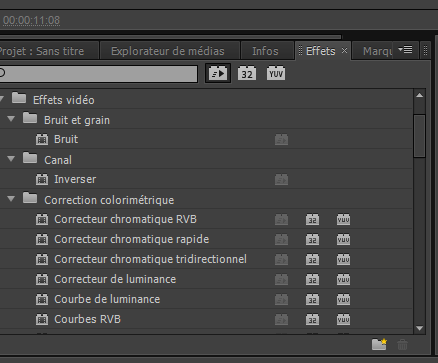Switch to the Explorateur de médias tab
The height and width of the screenshot is (363, 438).
(x=168, y=51)
